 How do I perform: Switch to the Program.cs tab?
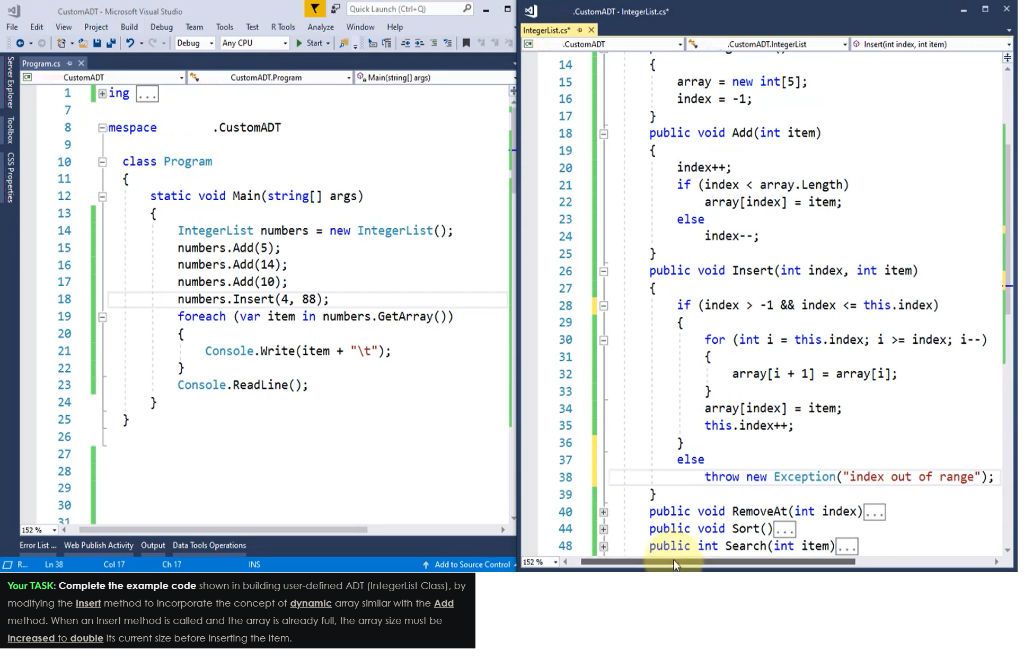point(40,61)
